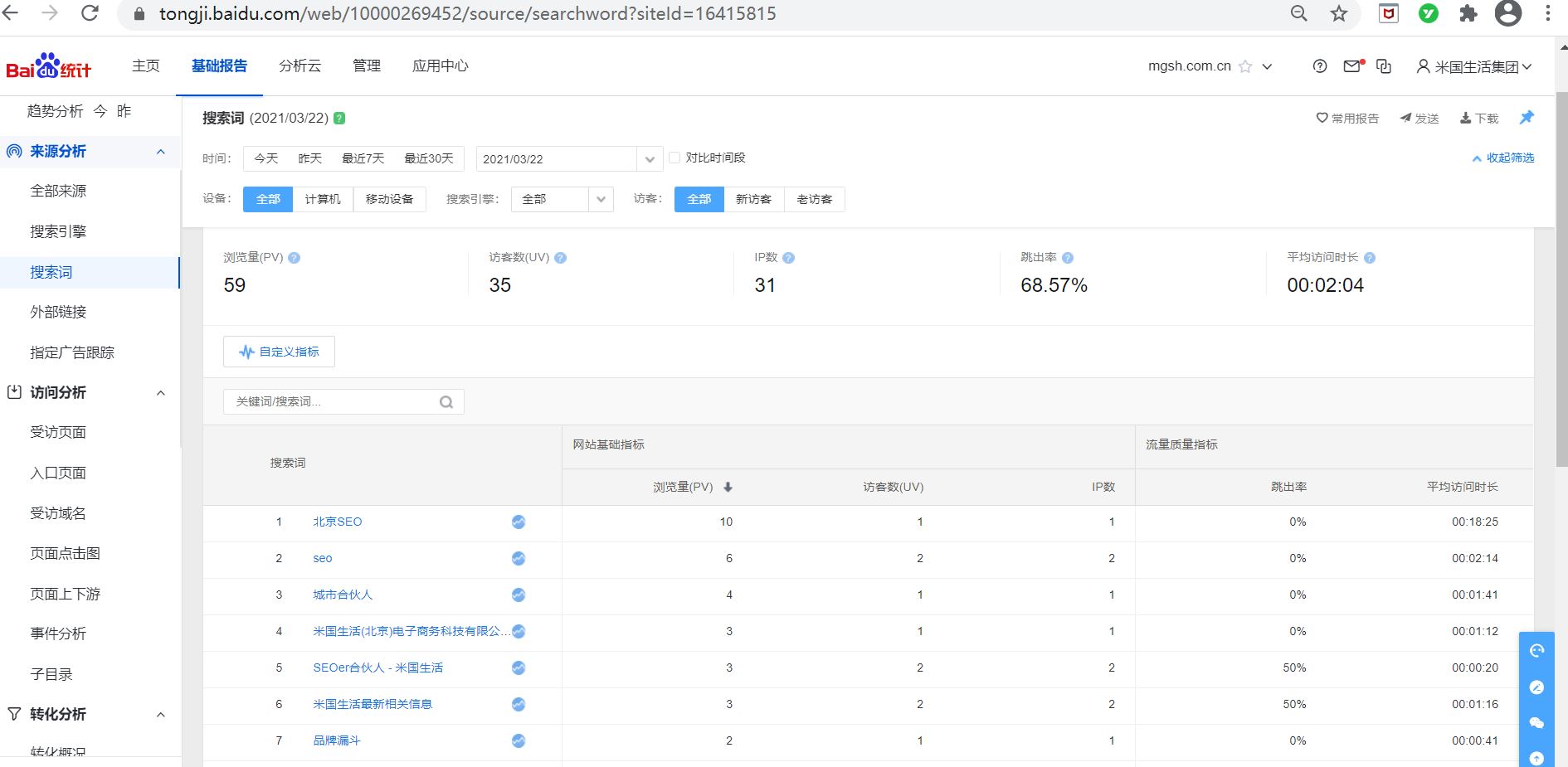
Task: Focus the 关键词/搜索词 search field
Action: pos(343,402)
